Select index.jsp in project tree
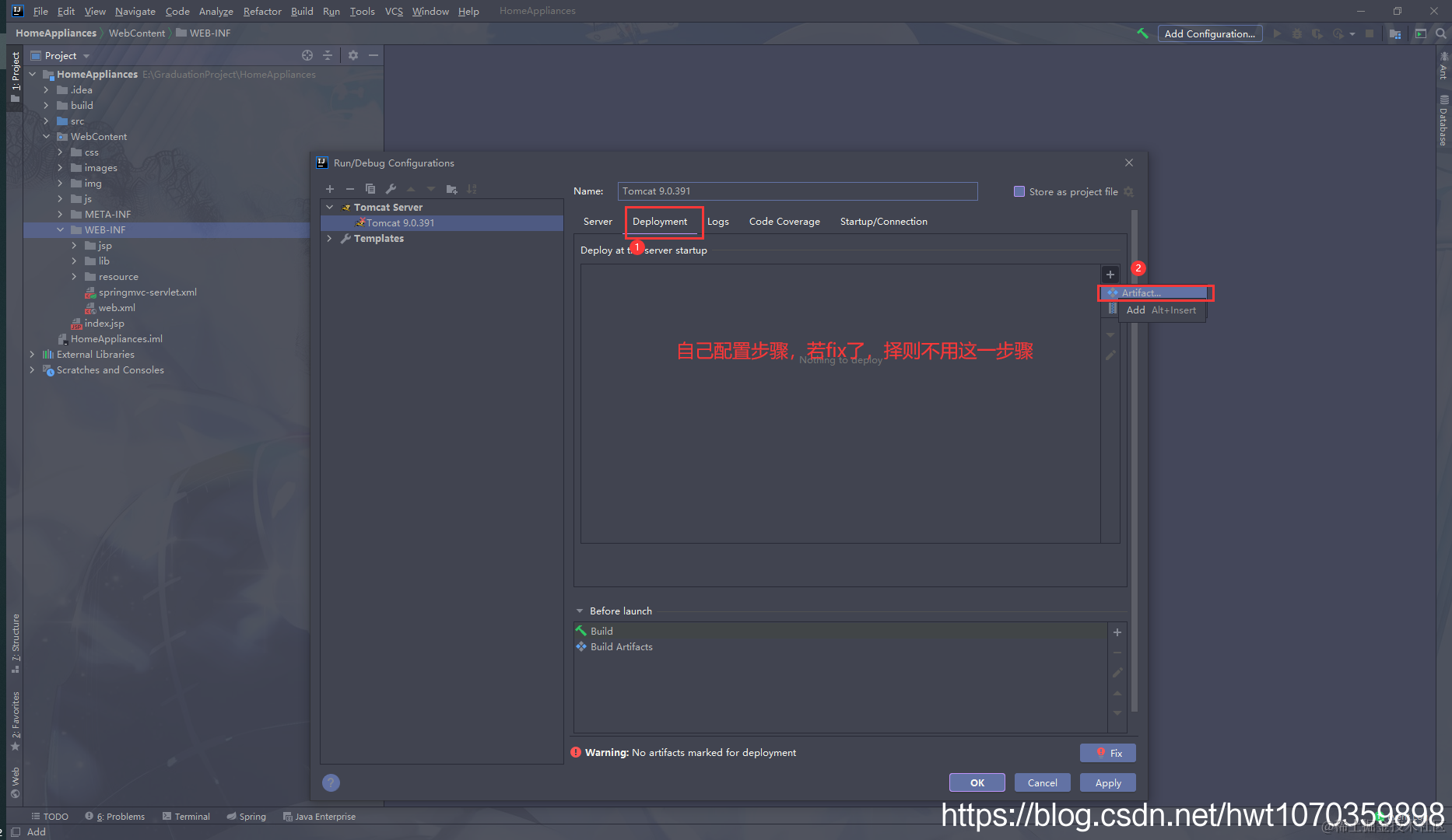The image size is (1452, 840). 104,324
